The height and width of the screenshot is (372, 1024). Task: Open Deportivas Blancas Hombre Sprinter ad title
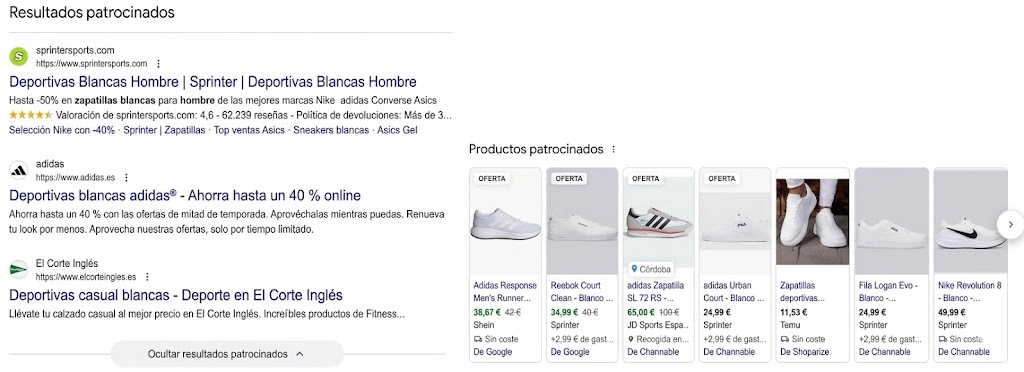[213, 82]
